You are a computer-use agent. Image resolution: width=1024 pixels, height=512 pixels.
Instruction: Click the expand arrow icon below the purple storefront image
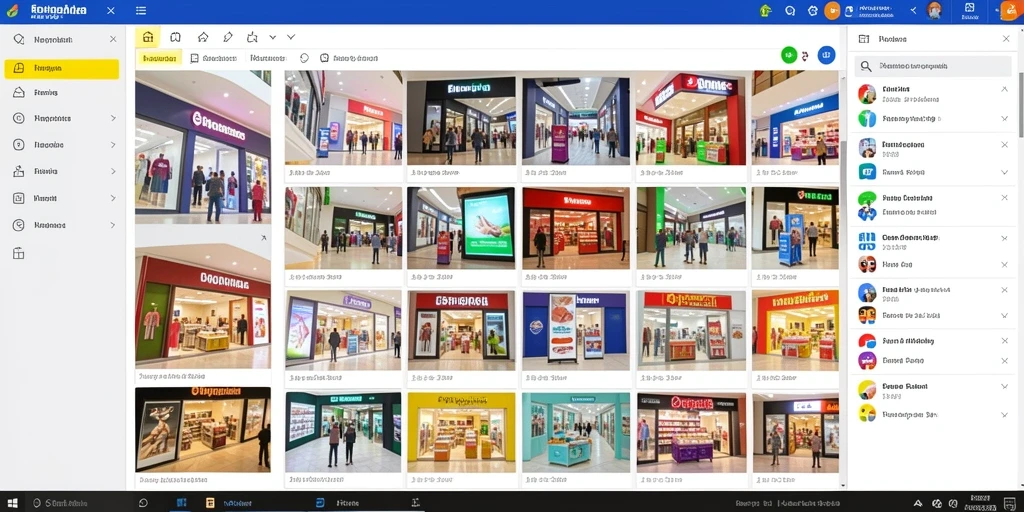[x=263, y=238]
